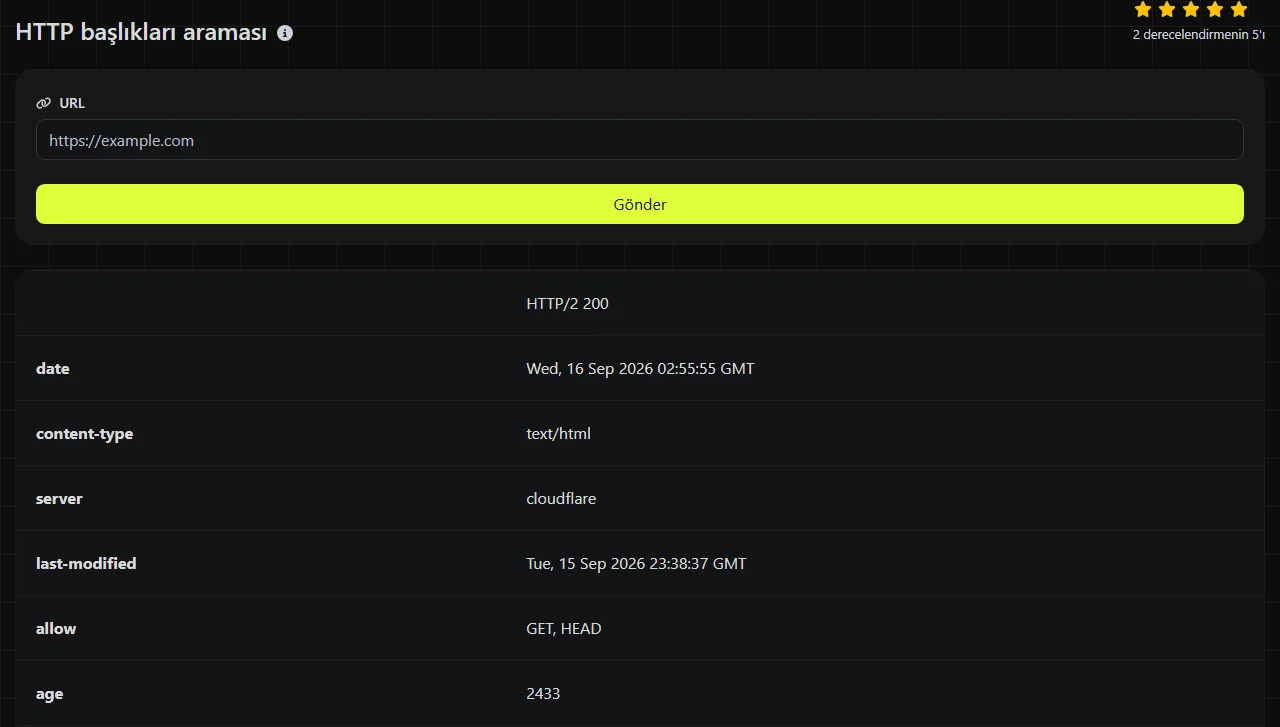
Task: Click the "HTTP başlıkları araması" heading
Action: pyautogui.click(x=141, y=32)
